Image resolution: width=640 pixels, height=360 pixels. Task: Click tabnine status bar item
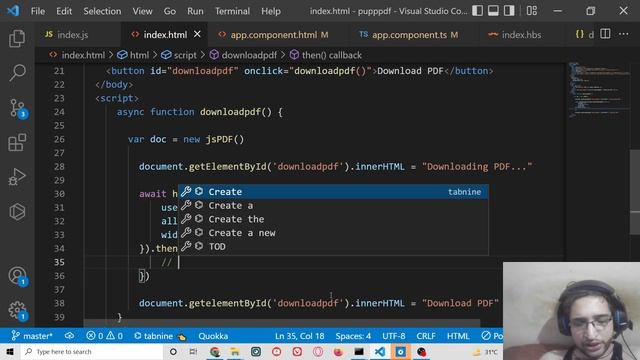[160, 336]
